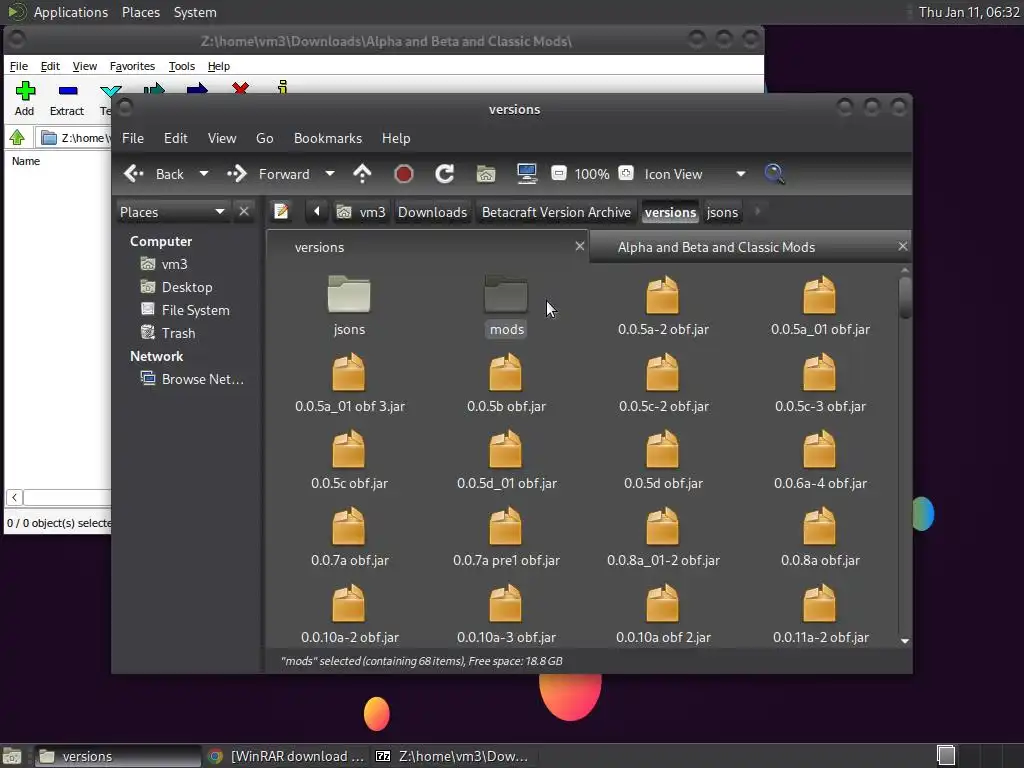The height and width of the screenshot is (768, 1024).
Task: Select the 0.0.5a_01 obf 3.jar file
Action: point(349,372)
